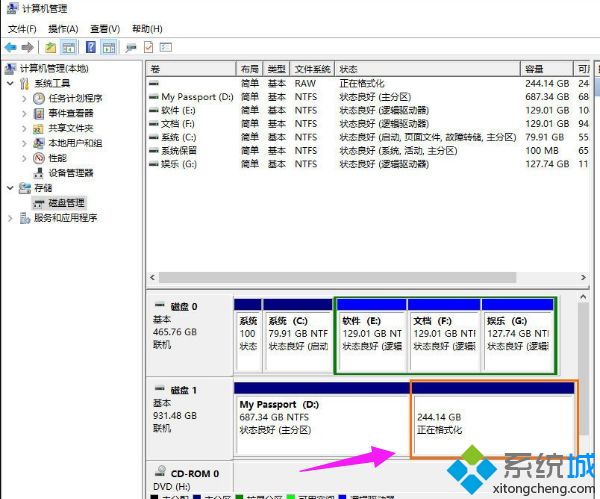600x499 pixels.
Task: Open the 查看(V) menu
Action: (x=105, y=29)
